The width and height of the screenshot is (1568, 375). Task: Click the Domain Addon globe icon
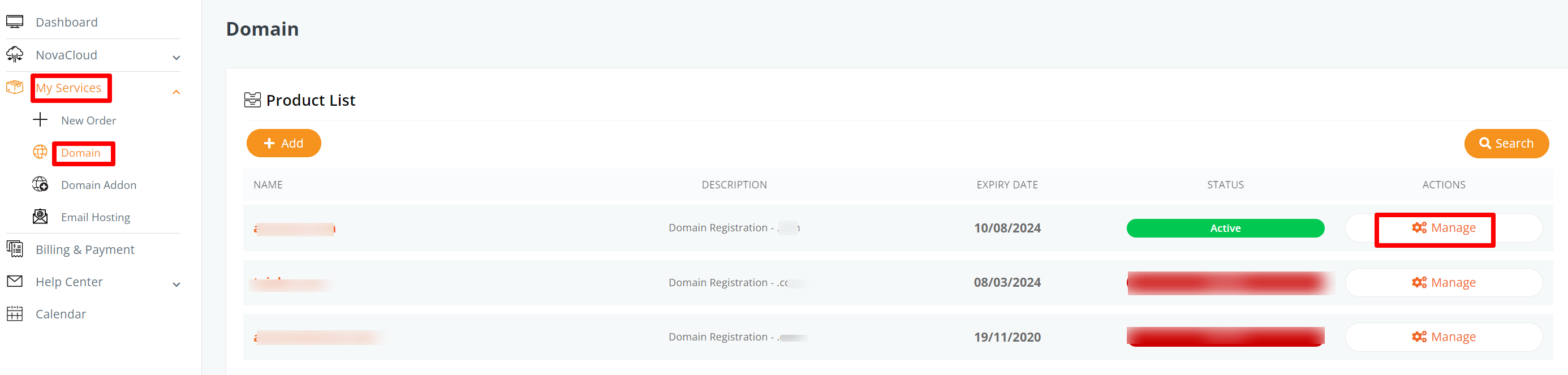[x=40, y=184]
